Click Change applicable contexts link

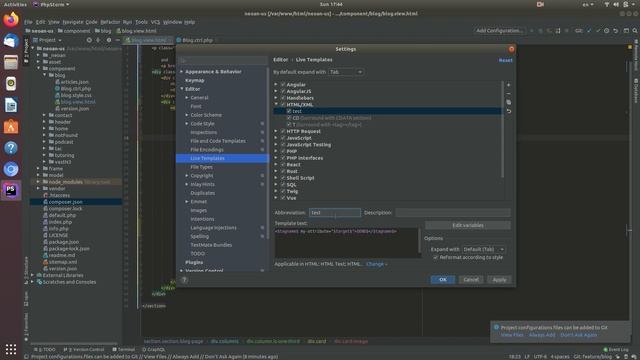[x=376, y=264]
